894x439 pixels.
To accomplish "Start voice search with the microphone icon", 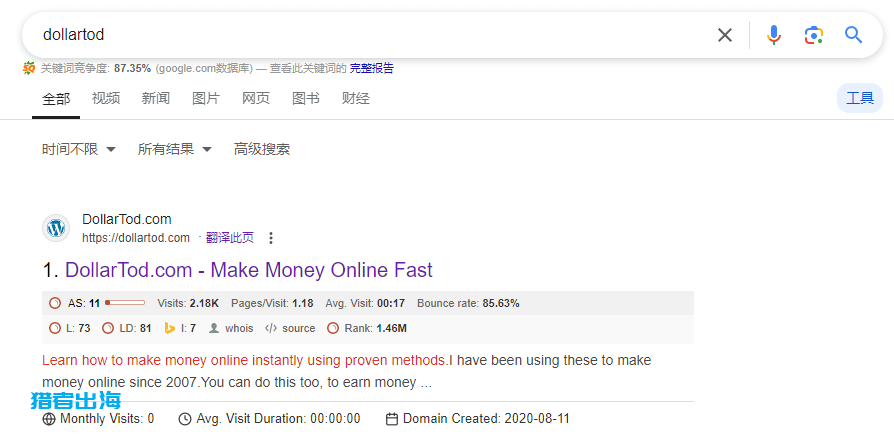I will (x=773, y=35).
